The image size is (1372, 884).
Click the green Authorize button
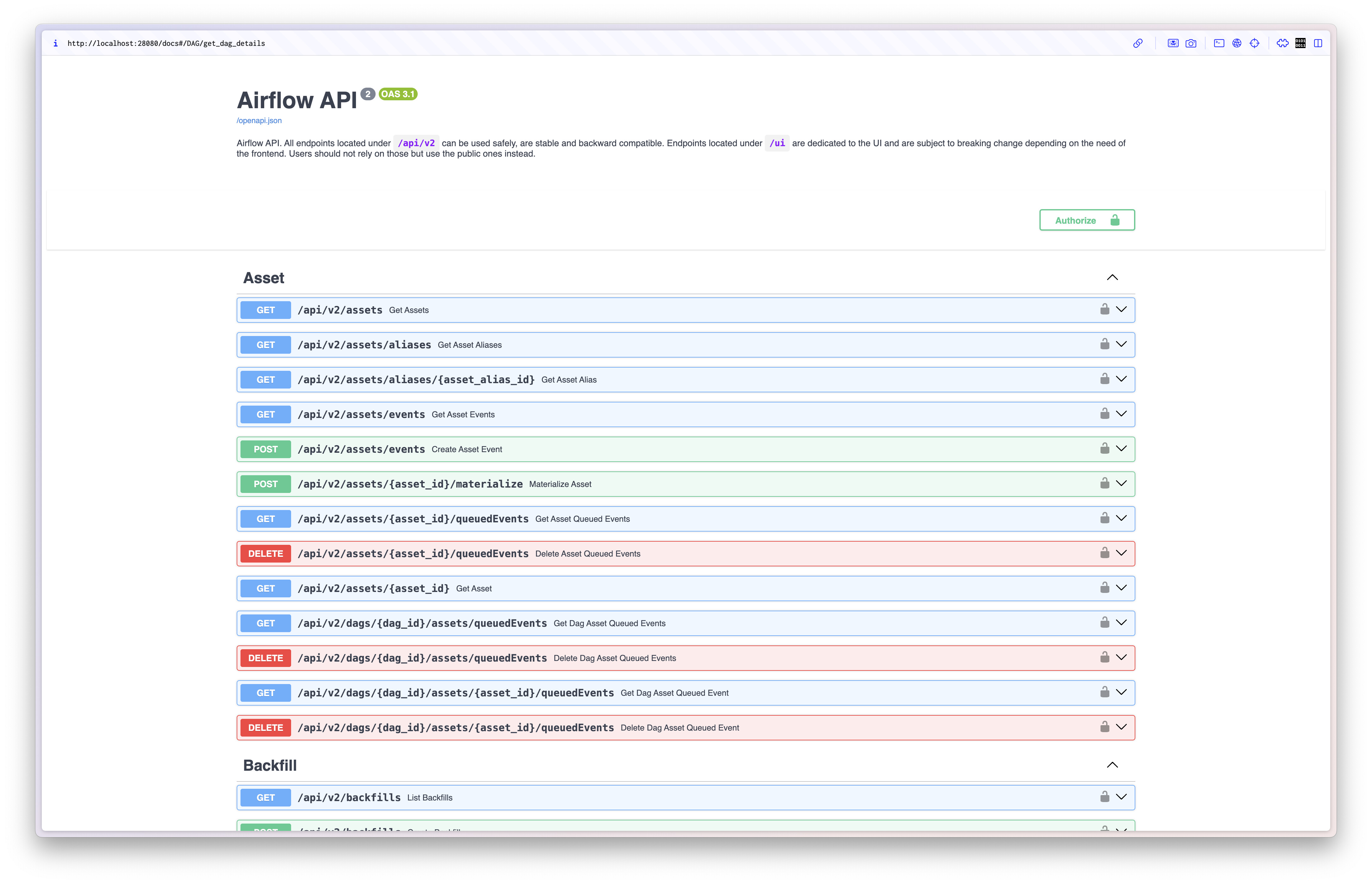(x=1086, y=221)
